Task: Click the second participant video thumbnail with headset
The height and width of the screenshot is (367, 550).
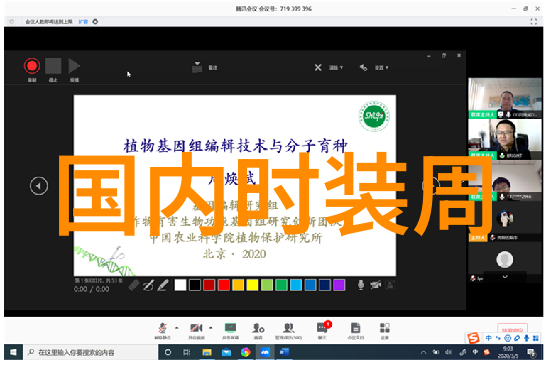Action: (x=504, y=139)
